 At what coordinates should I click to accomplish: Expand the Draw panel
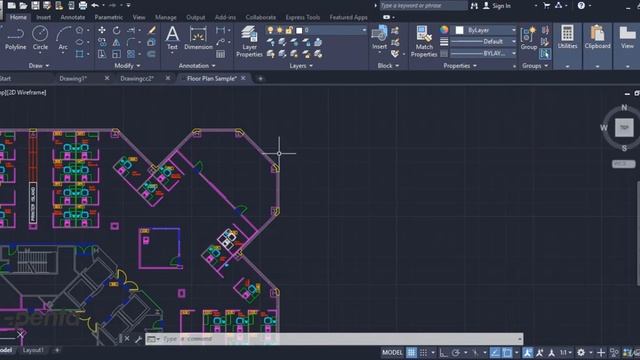point(39,66)
